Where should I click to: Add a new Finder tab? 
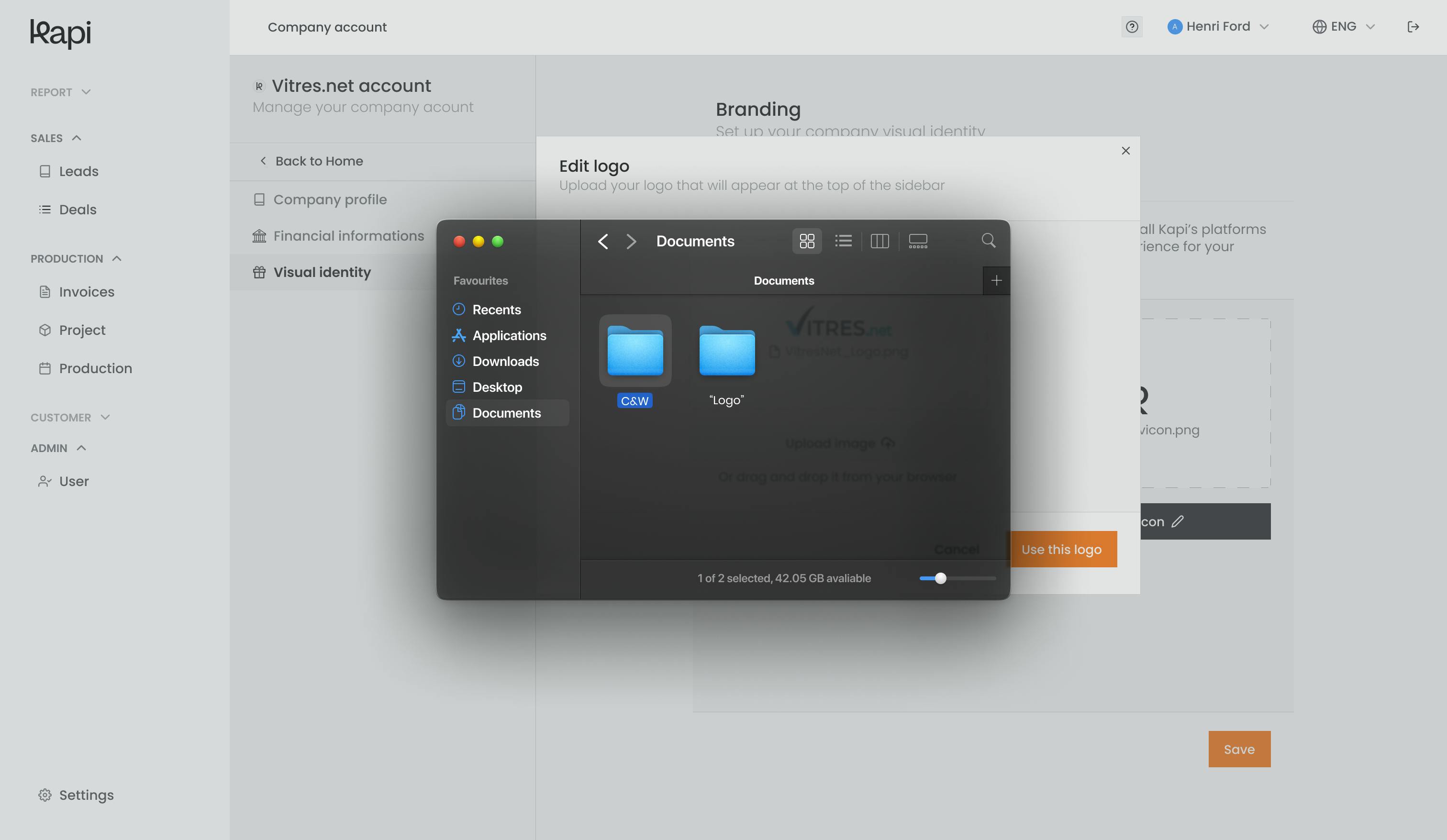click(x=996, y=281)
